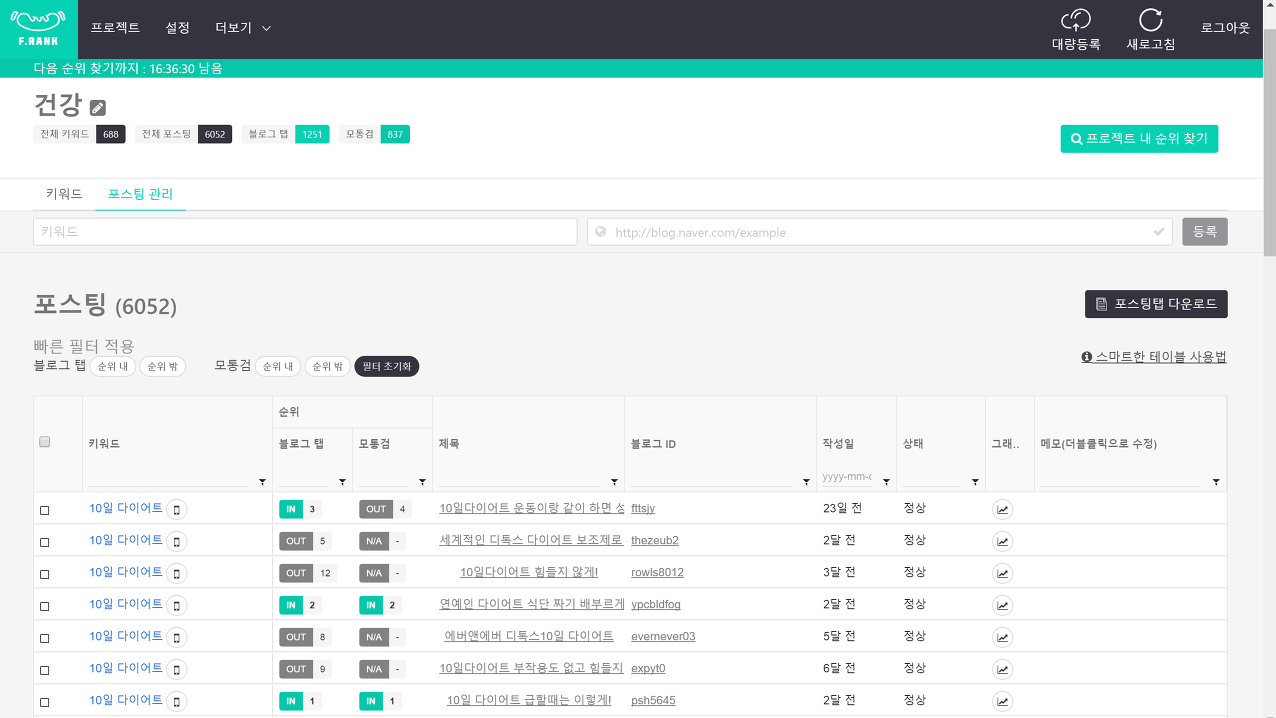This screenshot has width=1276, height=718.
Task: Apply the 블로그 탭 순위 밖 quick filter
Action: (x=162, y=367)
